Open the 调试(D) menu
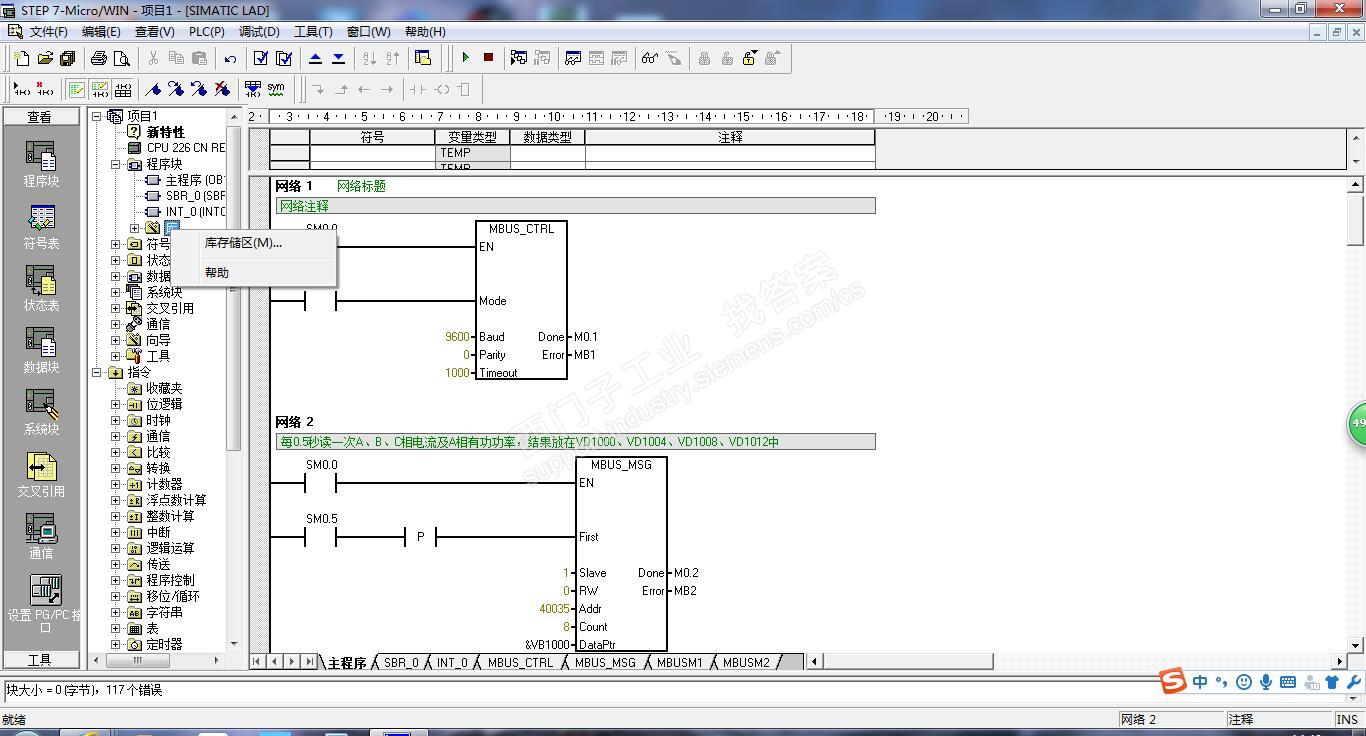The width and height of the screenshot is (1366, 736). (259, 32)
